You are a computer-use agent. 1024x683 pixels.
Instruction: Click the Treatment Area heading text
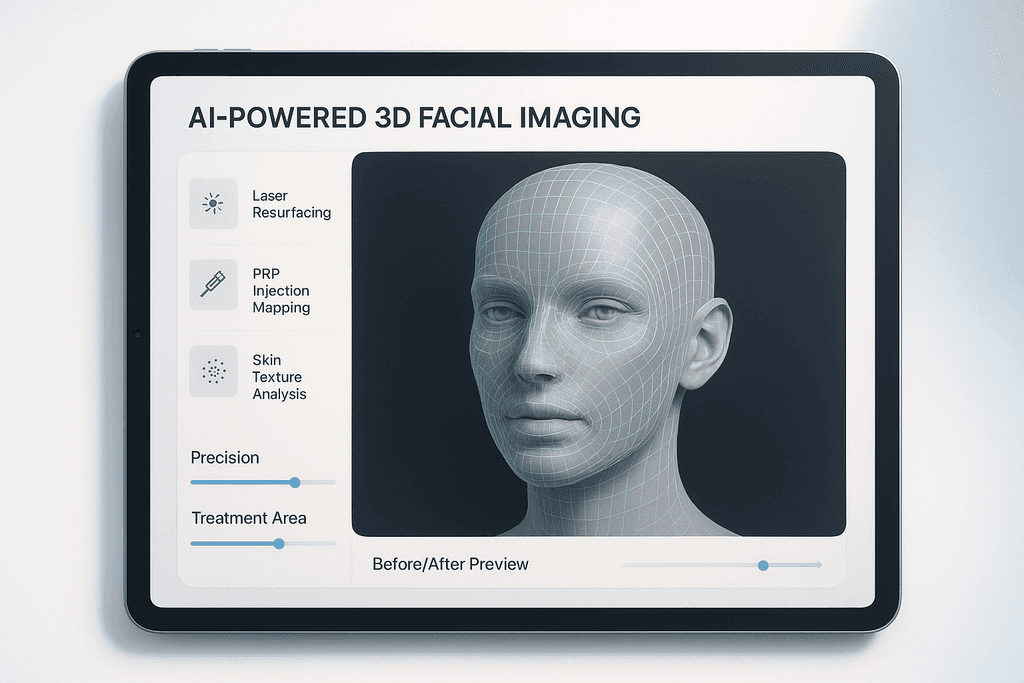(249, 518)
